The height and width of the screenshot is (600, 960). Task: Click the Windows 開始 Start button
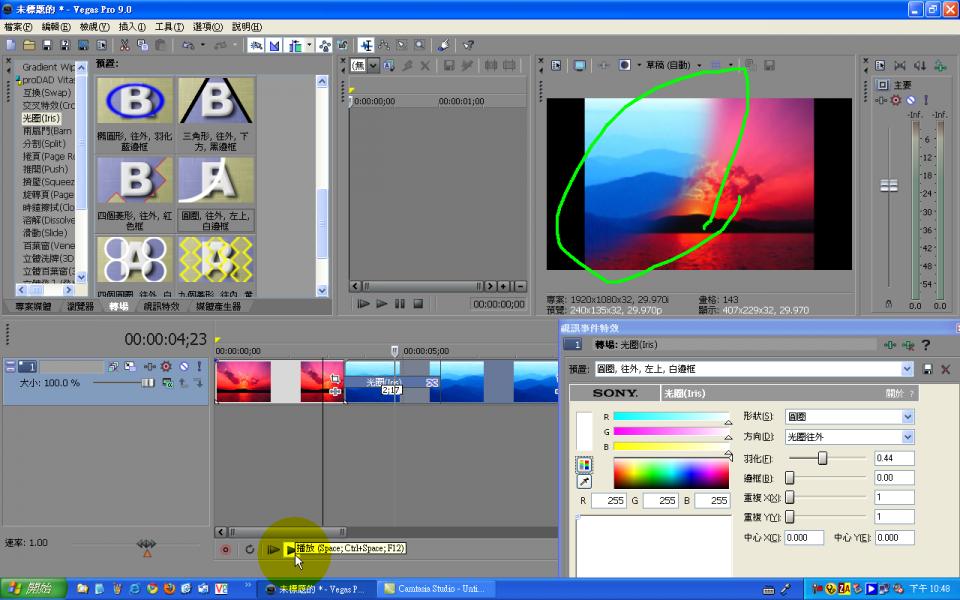click(33, 588)
